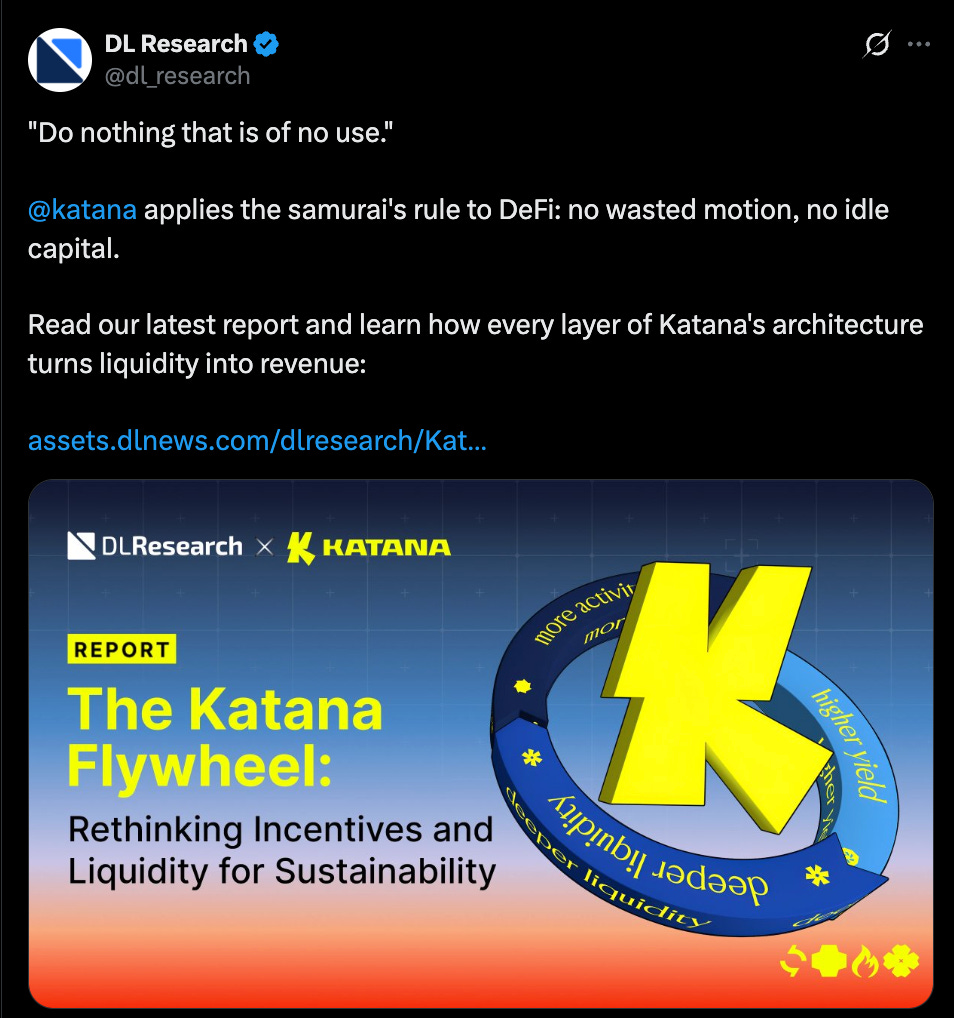The height and width of the screenshot is (1018, 954).
Task: Open the @dl_research handle link
Action: pos(177,76)
